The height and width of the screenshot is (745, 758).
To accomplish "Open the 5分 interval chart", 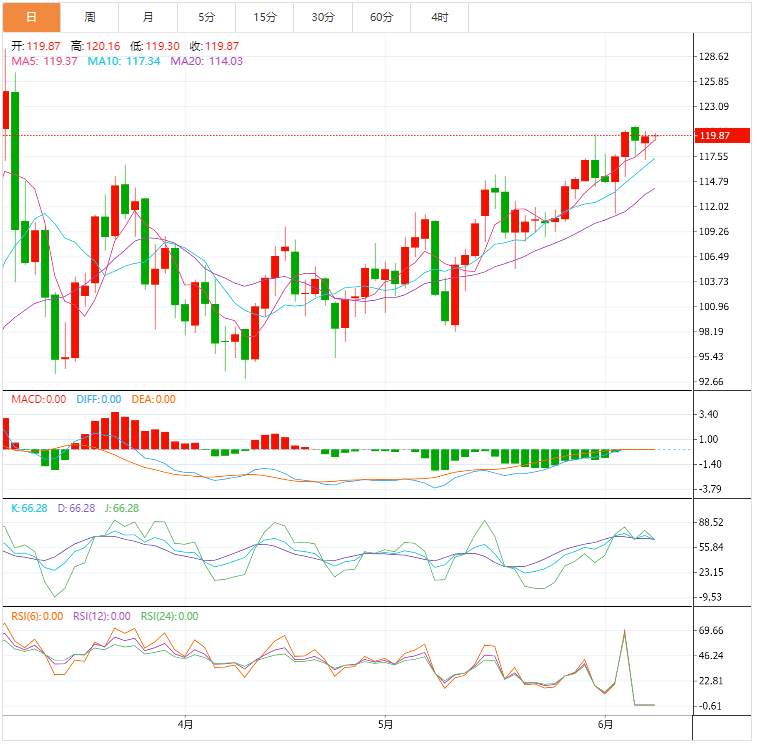I will [206, 17].
